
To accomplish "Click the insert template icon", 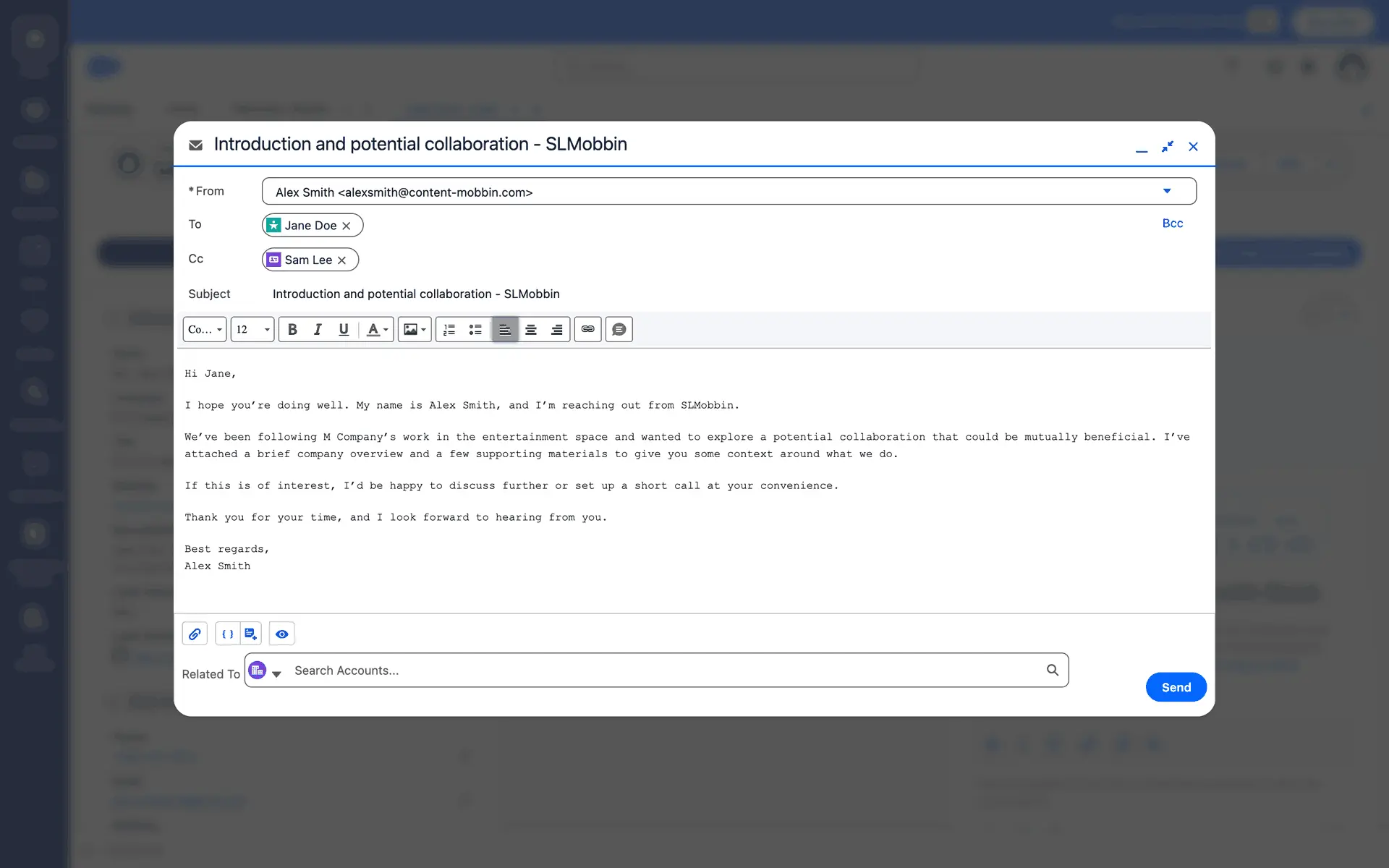I will tap(250, 634).
